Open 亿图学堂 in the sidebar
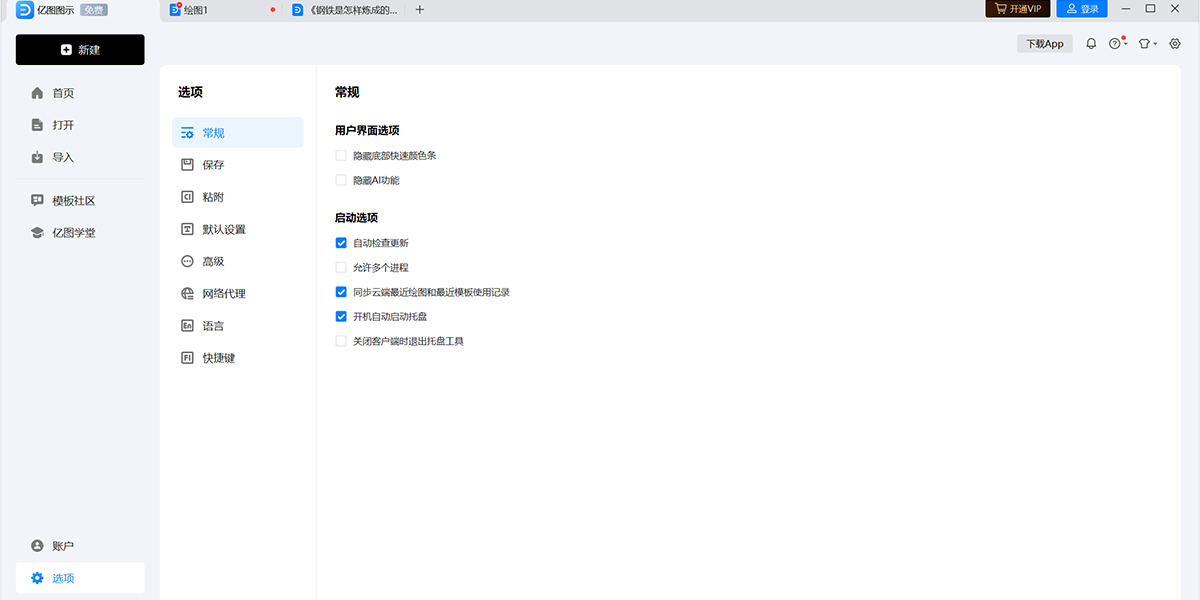The width and height of the screenshot is (1200, 600). 74,233
